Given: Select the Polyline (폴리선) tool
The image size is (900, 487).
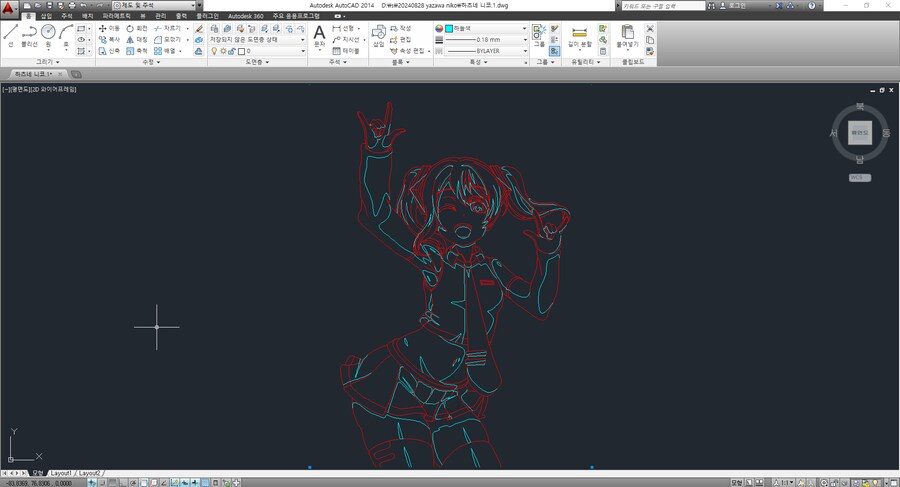Looking at the screenshot, I should pos(29,36).
